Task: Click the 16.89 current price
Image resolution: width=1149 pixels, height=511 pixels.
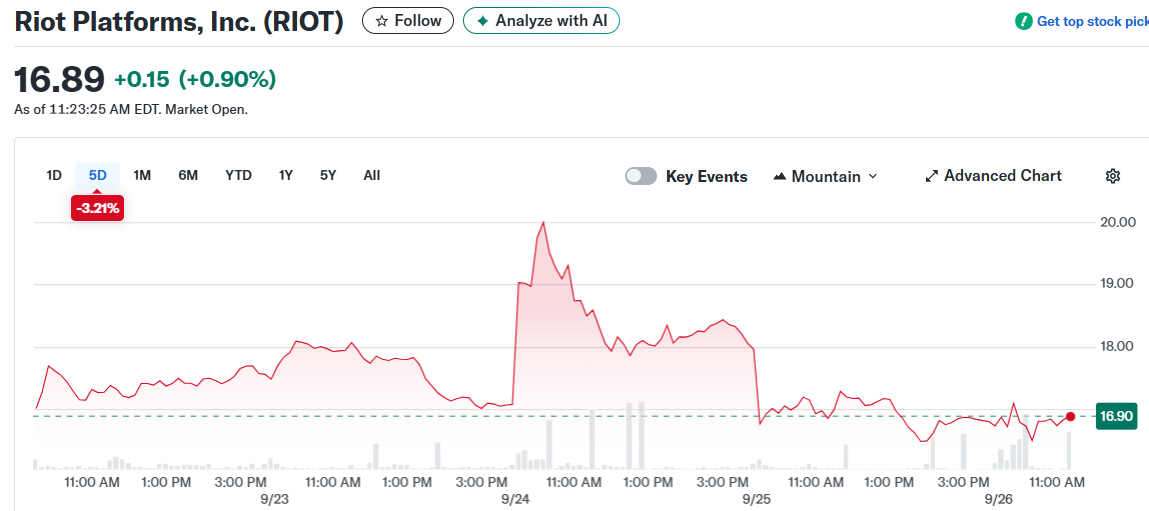Action: coord(59,79)
